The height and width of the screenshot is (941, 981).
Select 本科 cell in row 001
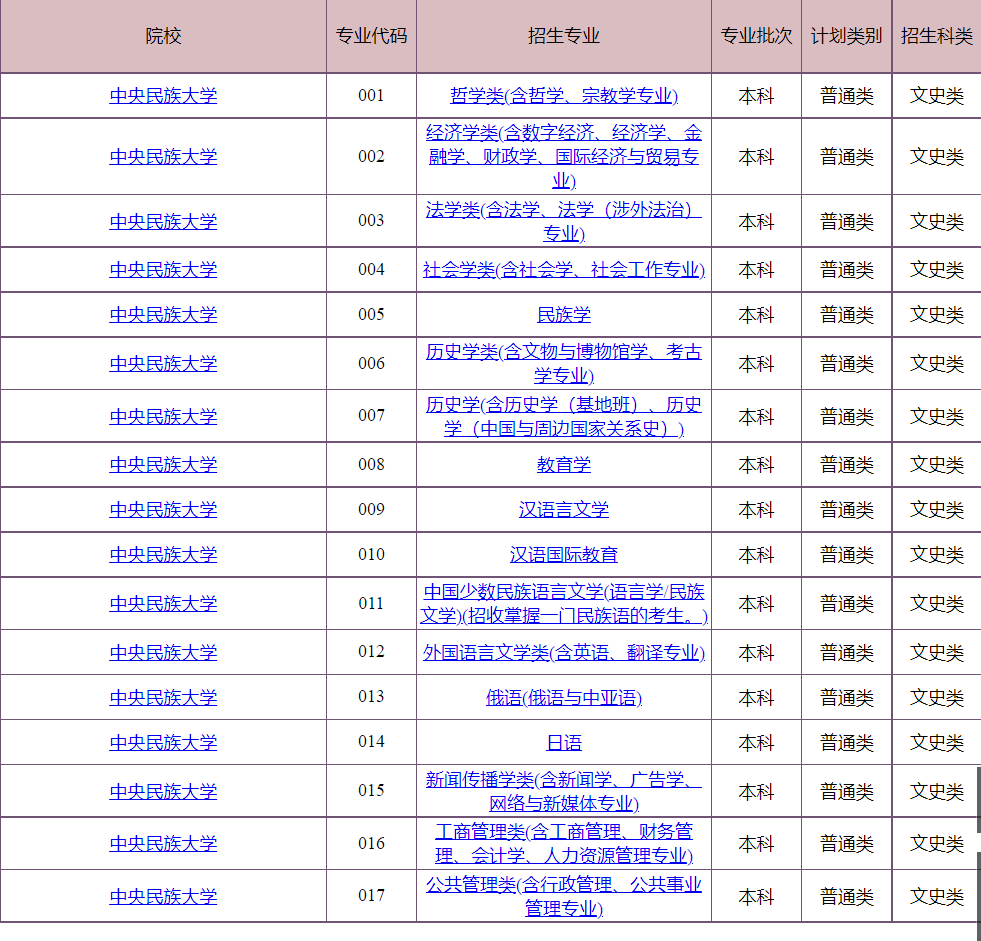[756, 96]
